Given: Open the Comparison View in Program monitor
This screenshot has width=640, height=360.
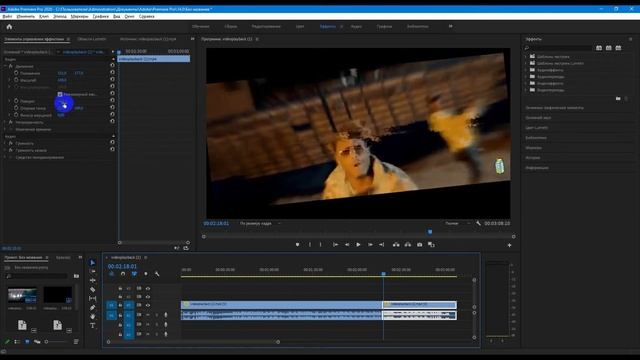Looking at the screenshot, I should pos(431,244).
